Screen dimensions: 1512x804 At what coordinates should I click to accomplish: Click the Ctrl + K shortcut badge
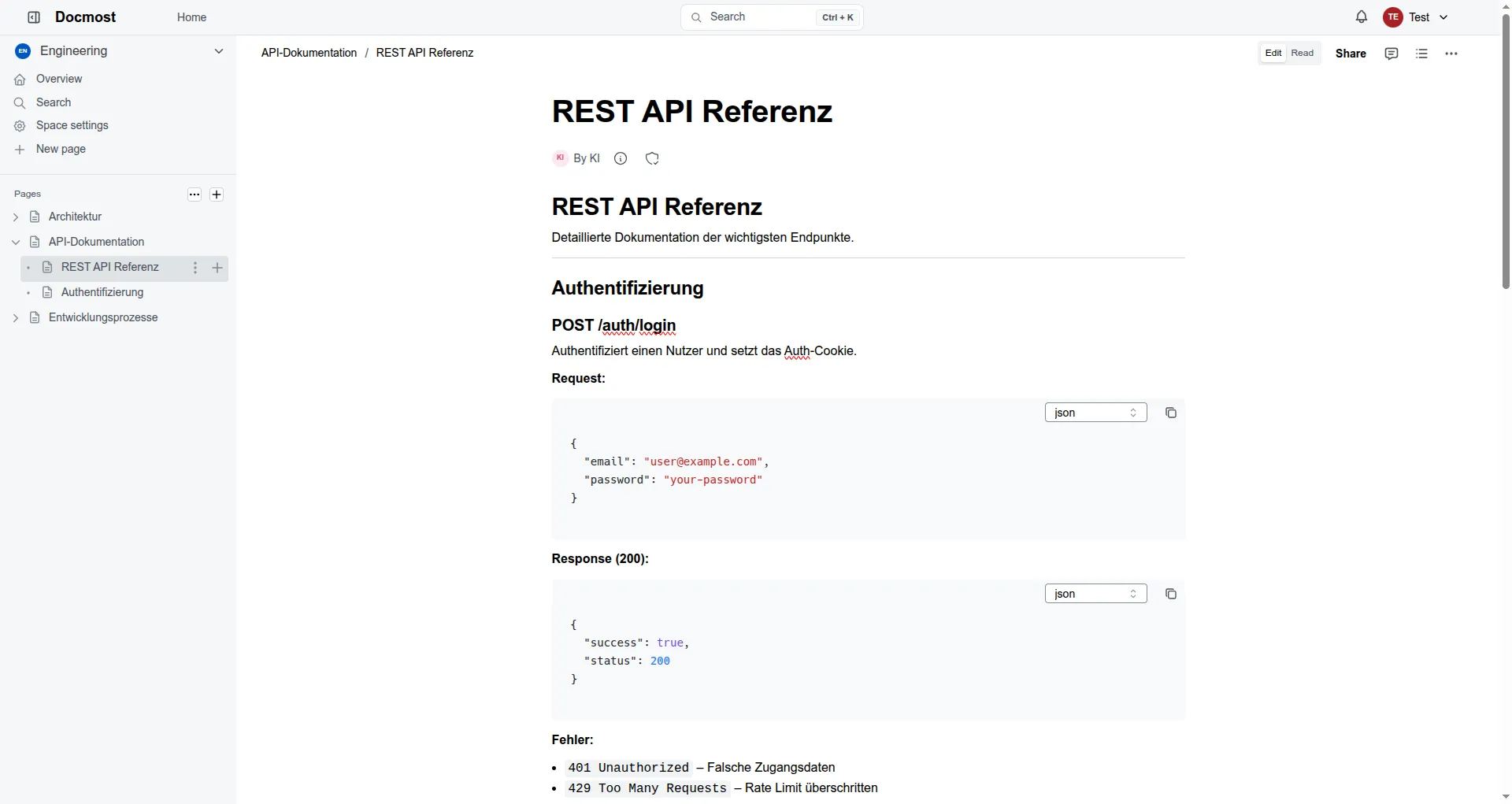[838, 17]
